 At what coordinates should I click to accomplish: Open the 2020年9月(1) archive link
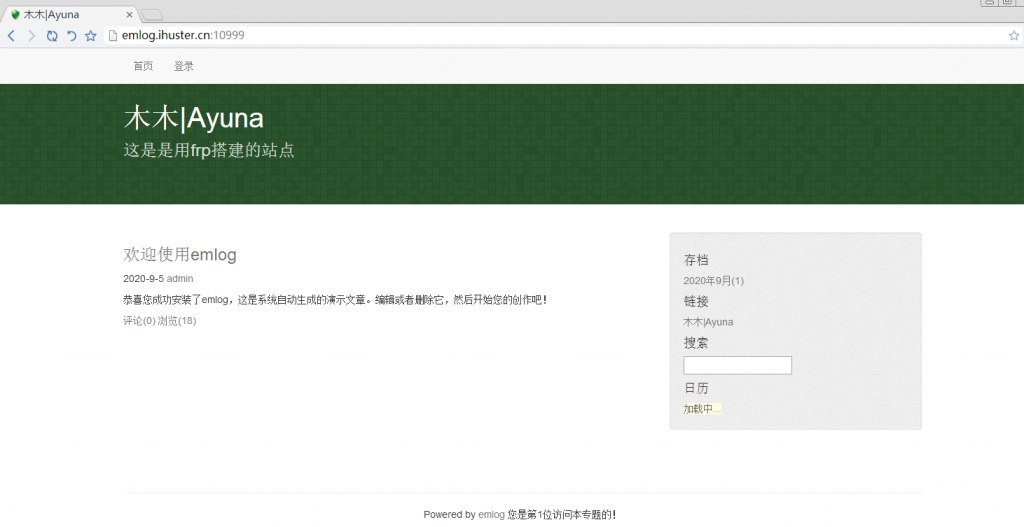pyautogui.click(x=713, y=281)
